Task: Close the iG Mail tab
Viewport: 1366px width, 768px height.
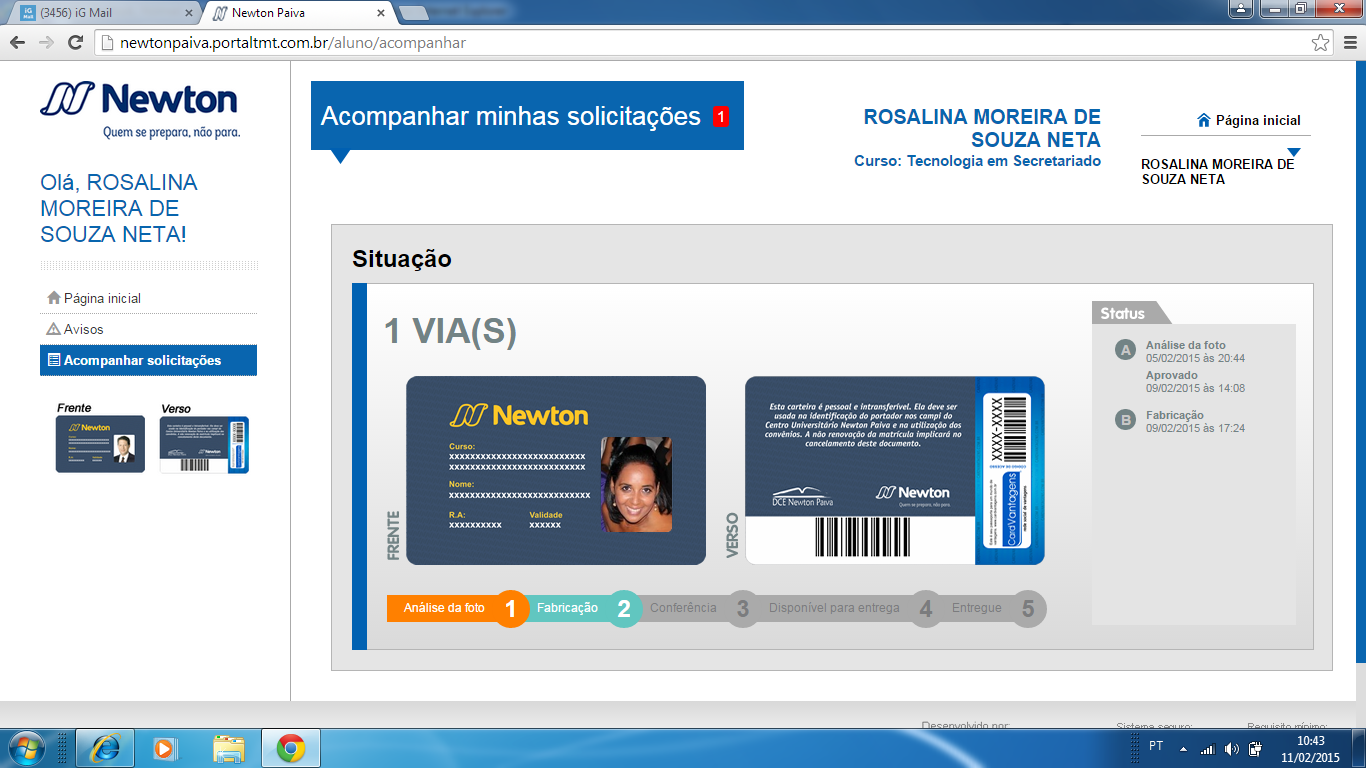Action: [189, 13]
